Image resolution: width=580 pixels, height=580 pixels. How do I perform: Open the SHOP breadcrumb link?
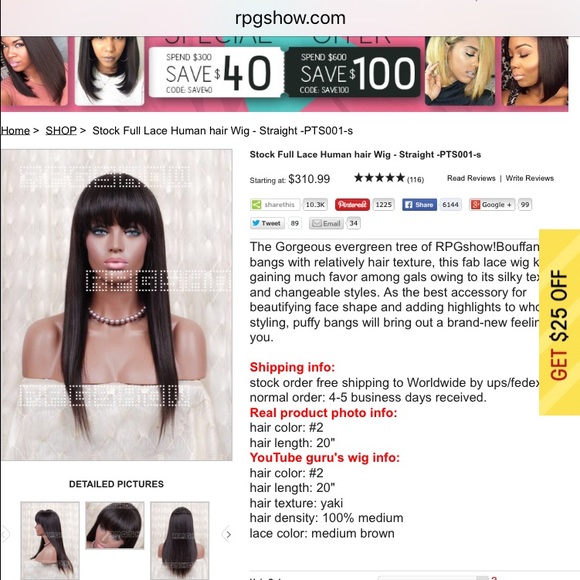tap(61, 131)
